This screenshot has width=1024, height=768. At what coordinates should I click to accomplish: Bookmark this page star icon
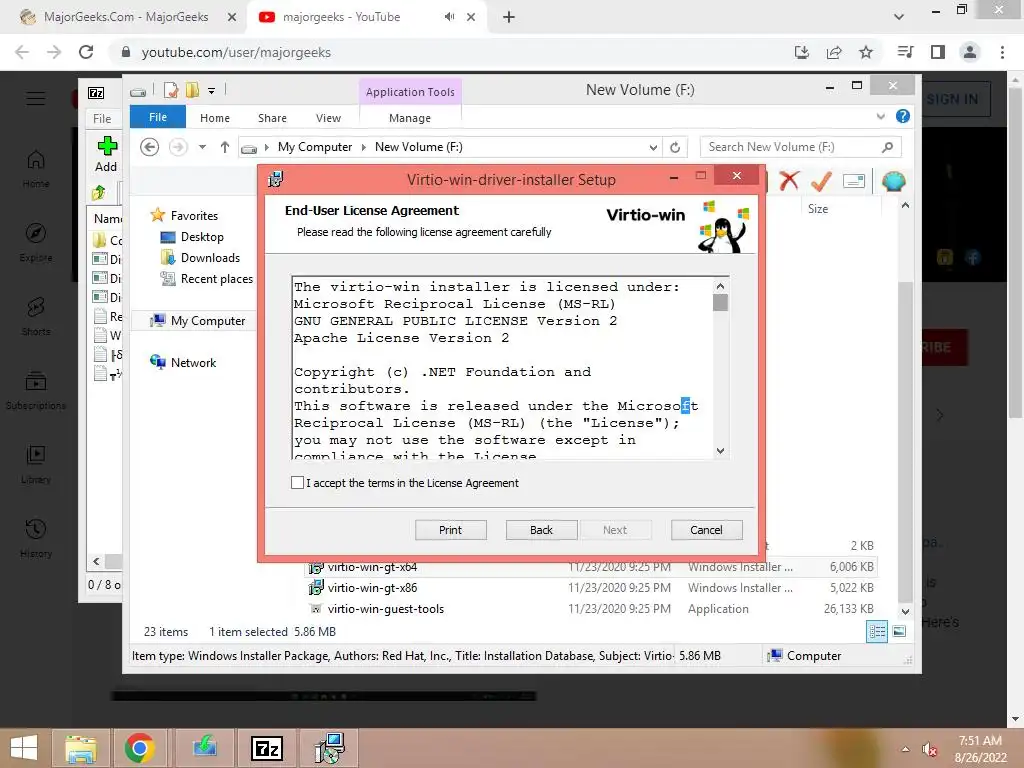point(866,52)
